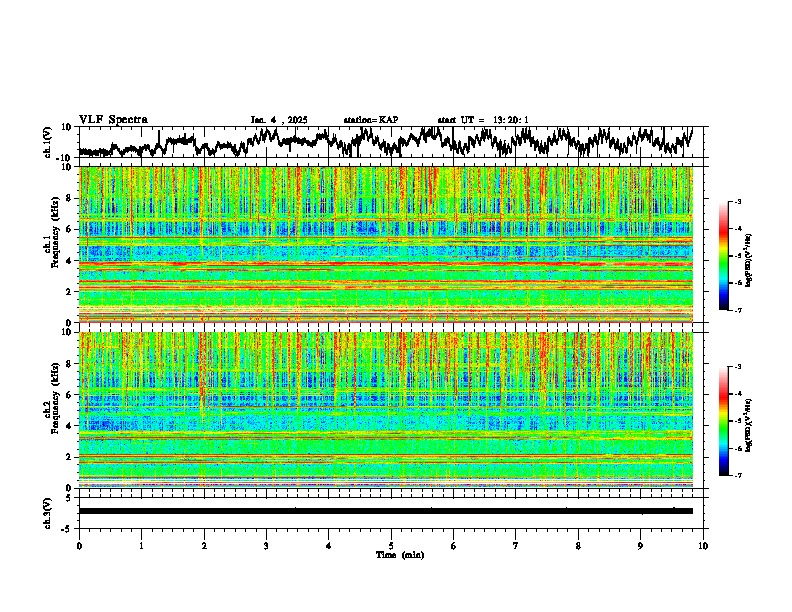Viewport: 792px width, 612px height.
Task: Click the log(PSD) label beside ch.1 color scale
Action: tap(749, 260)
